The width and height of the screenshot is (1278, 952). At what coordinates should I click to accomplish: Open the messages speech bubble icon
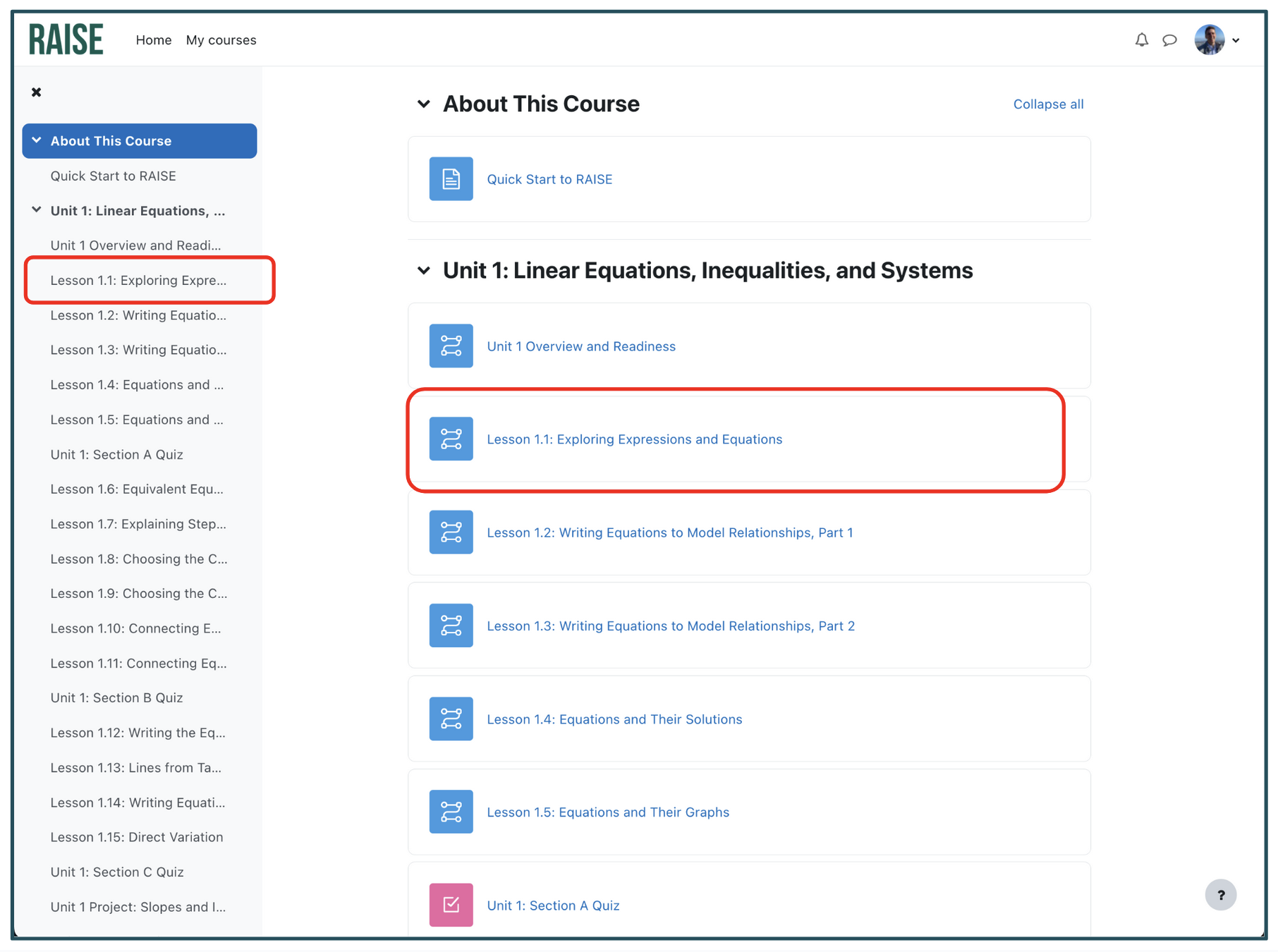[1169, 40]
